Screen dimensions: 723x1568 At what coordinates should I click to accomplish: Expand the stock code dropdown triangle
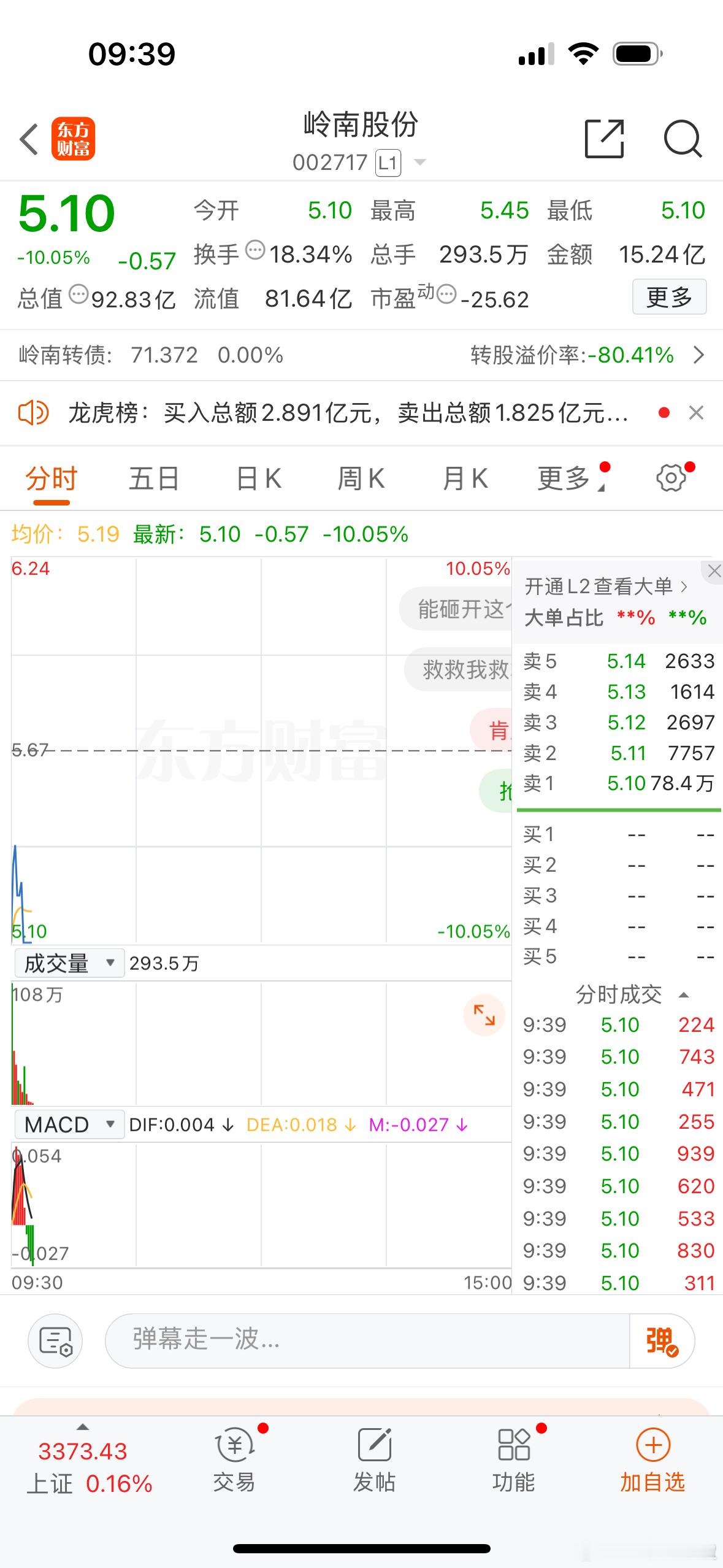pos(420,163)
